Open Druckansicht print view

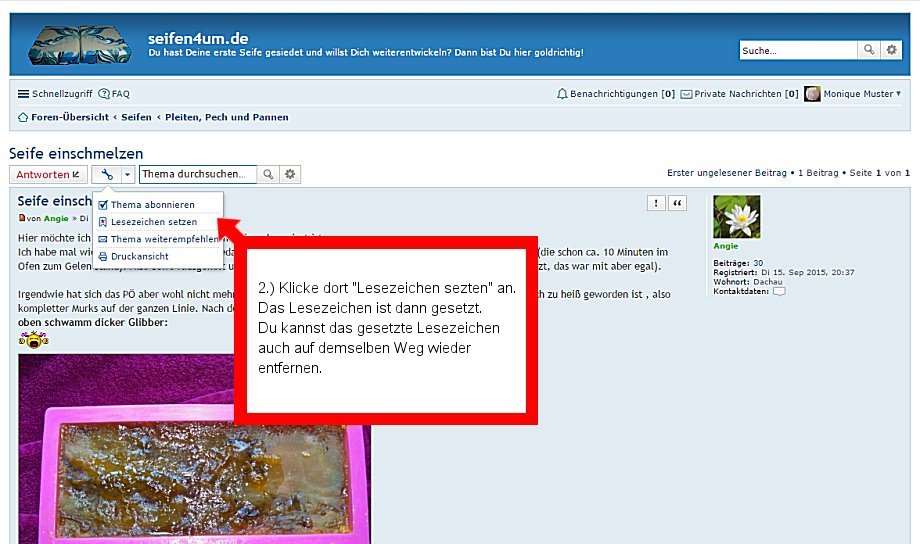click(134, 256)
